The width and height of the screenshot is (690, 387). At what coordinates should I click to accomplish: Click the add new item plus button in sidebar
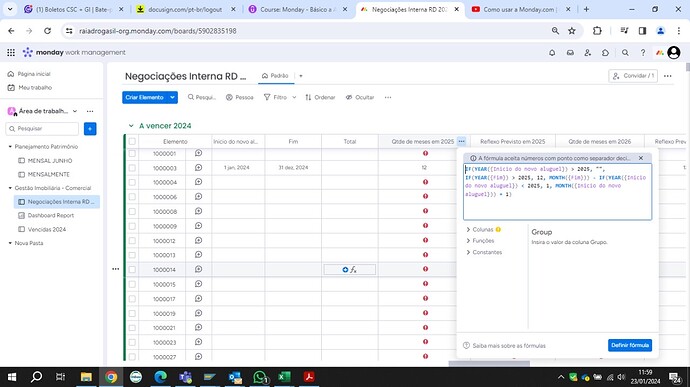[90, 129]
